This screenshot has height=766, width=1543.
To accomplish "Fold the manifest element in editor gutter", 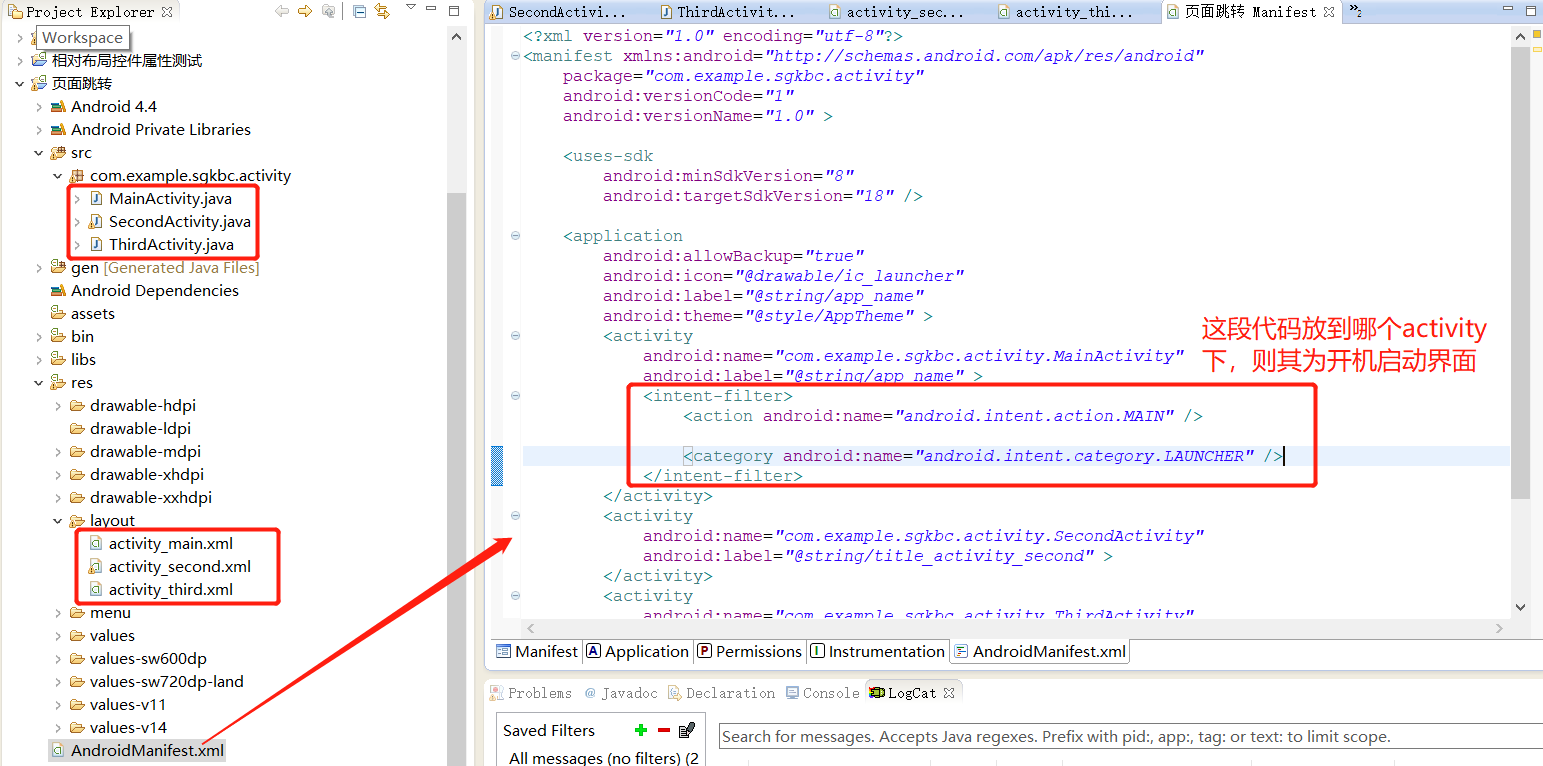I will point(514,56).
